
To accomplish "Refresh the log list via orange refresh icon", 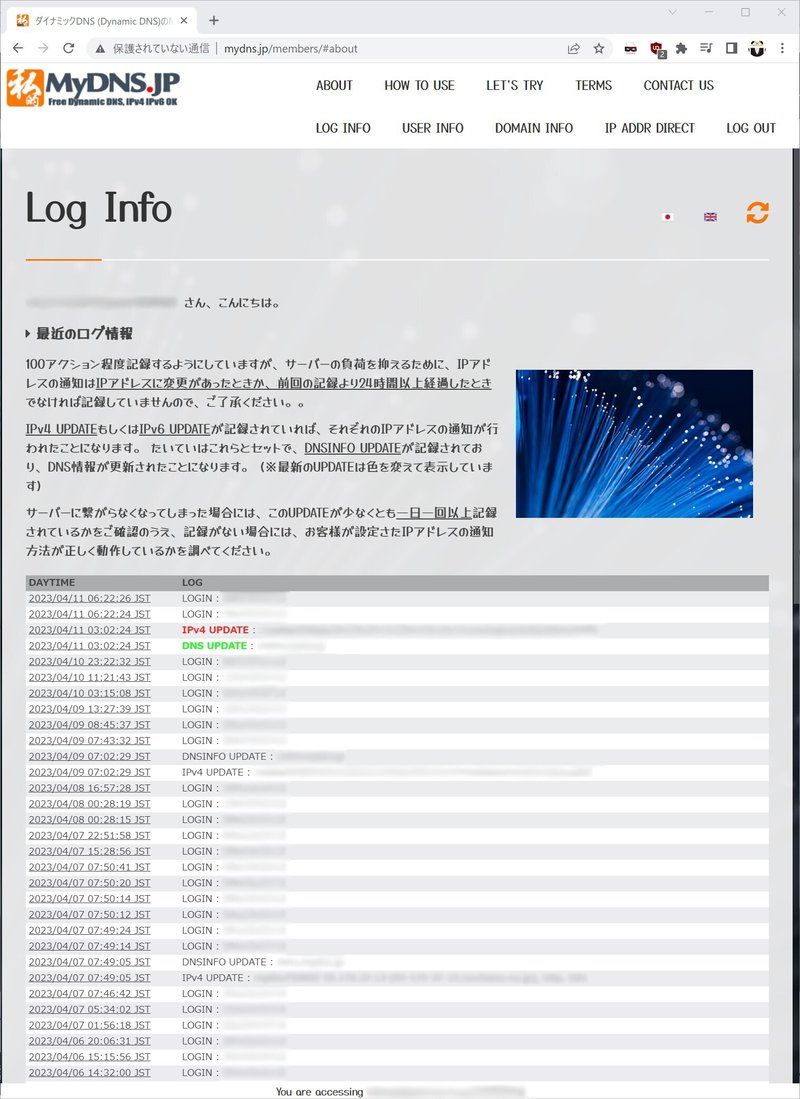I will [757, 212].
